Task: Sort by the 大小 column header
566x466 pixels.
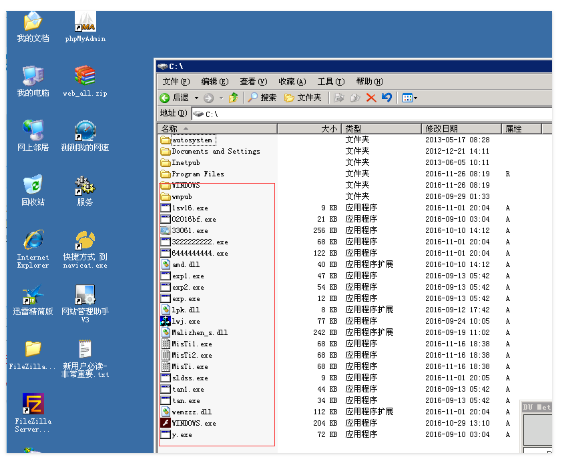Action: (309, 129)
